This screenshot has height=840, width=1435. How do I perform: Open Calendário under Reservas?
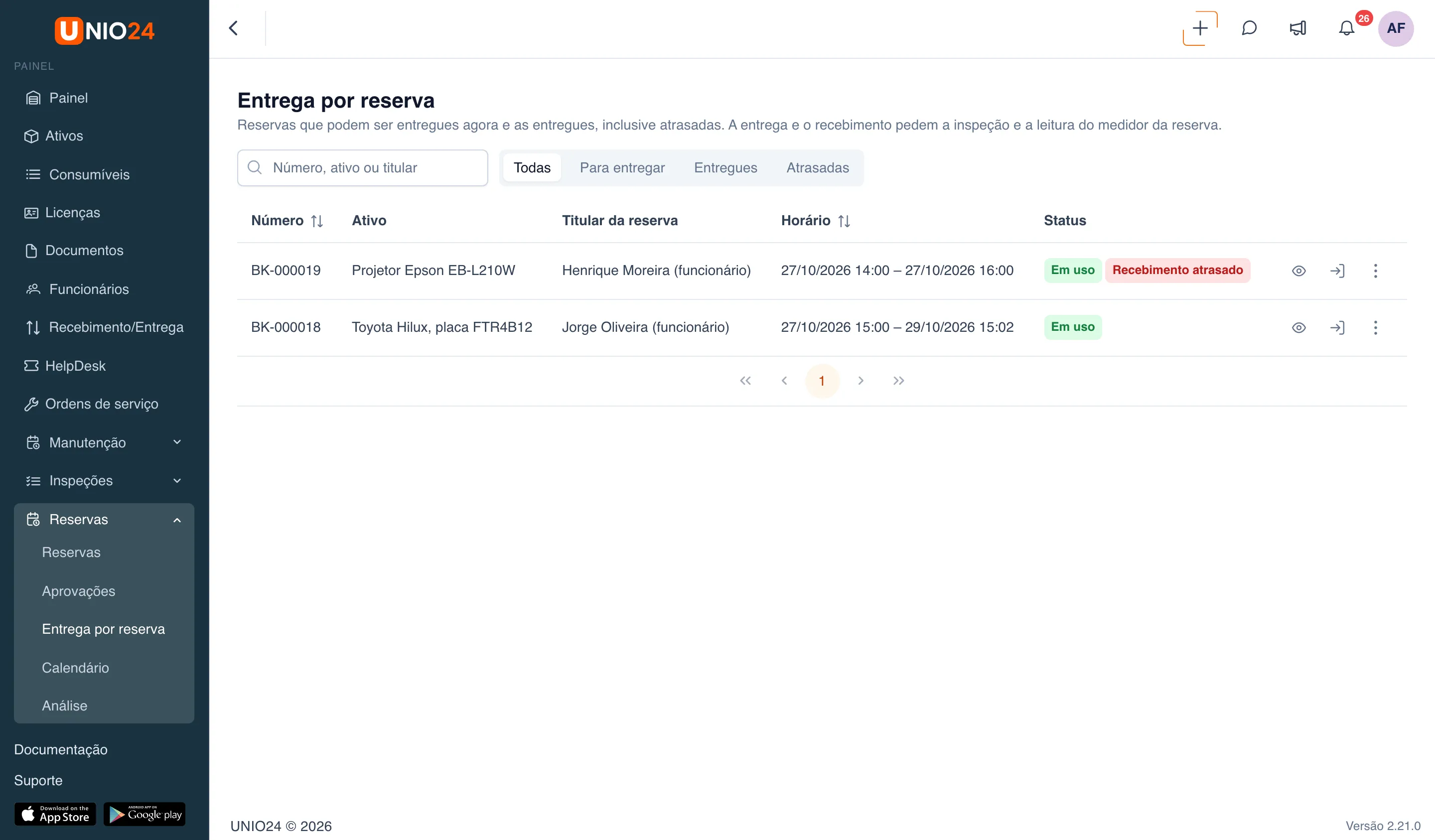[75, 668]
